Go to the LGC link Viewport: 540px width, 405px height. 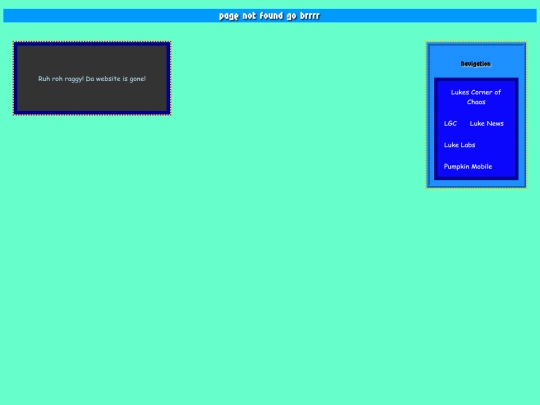click(450, 123)
